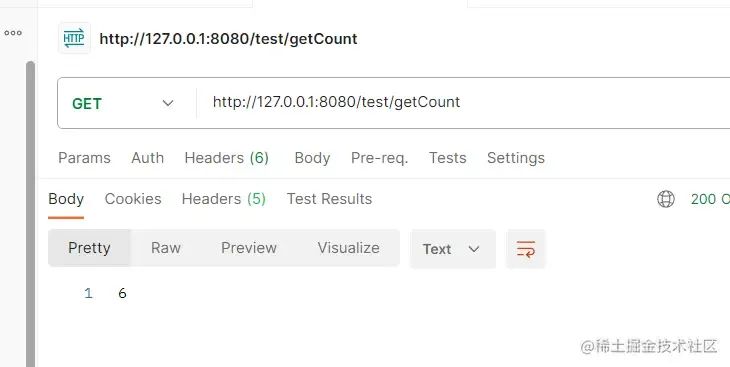
Task: Click the left vertical scrollbar
Action: point(30,214)
